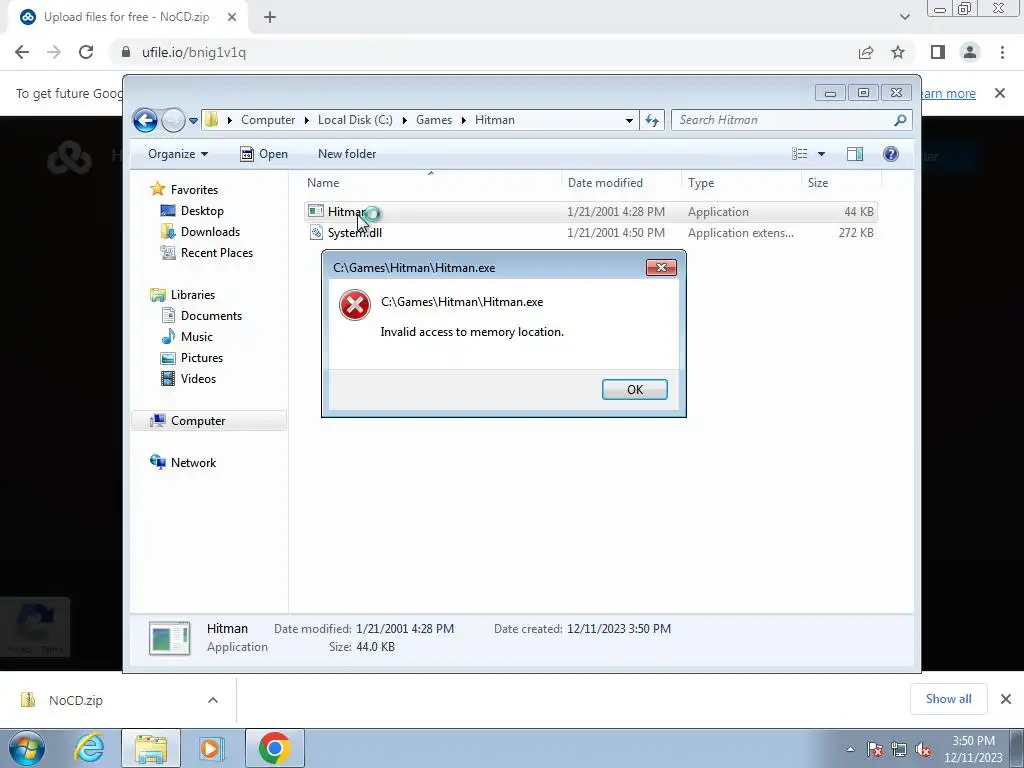Viewport: 1024px width, 768px height.
Task: Show hidden system tray icons
Action: pyautogui.click(x=850, y=749)
